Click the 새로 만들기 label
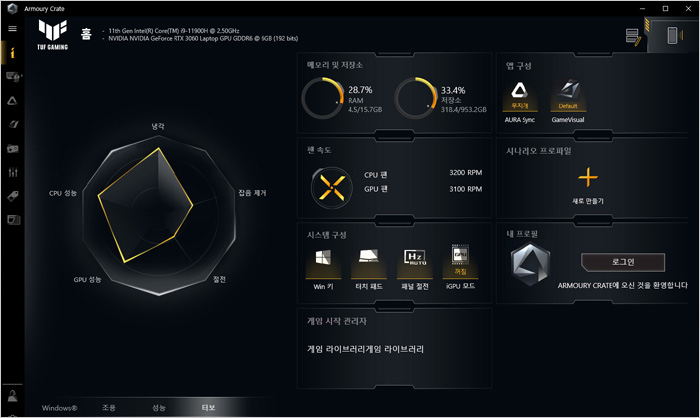Image resolution: width=700 pixels, height=418 pixels. [588, 201]
